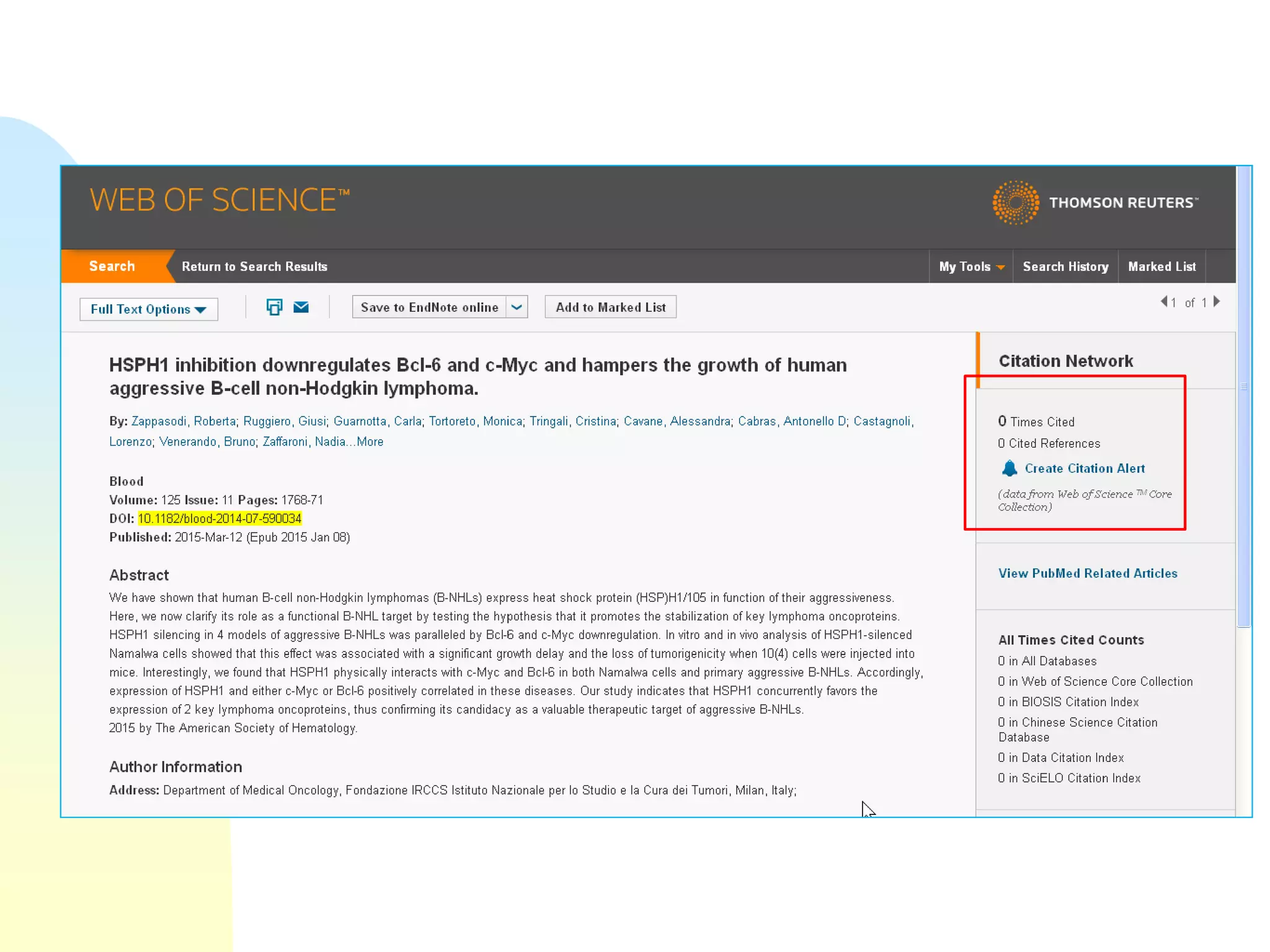Select the Search tab

click(x=112, y=267)
